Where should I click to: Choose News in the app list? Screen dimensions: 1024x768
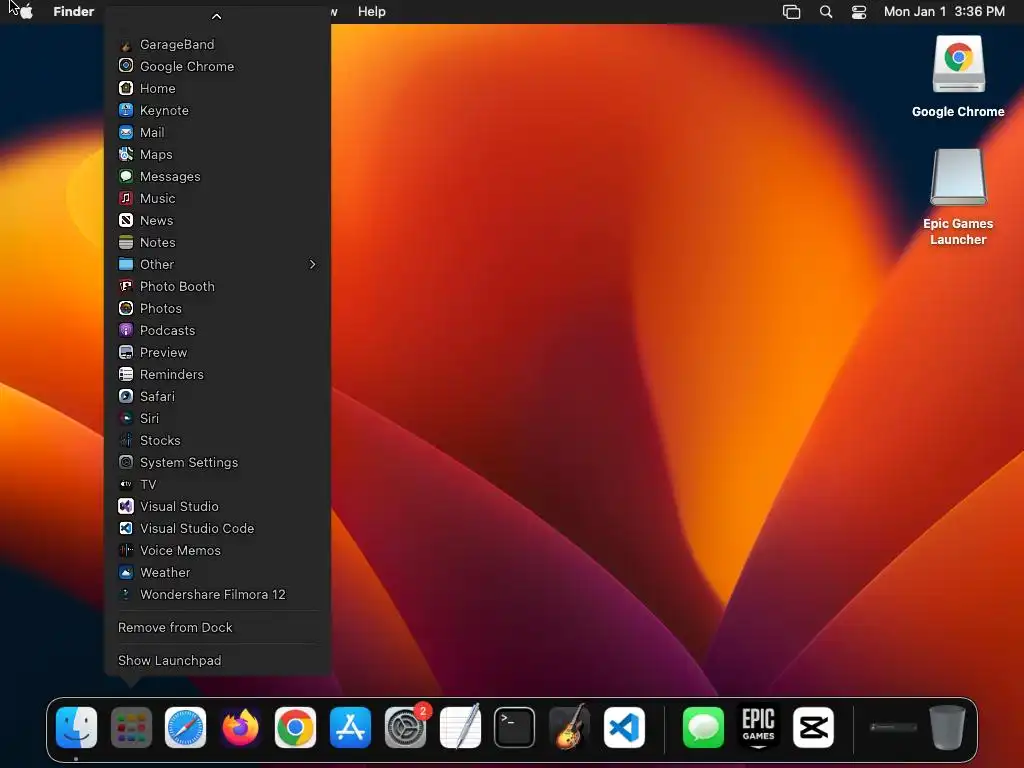217,221
